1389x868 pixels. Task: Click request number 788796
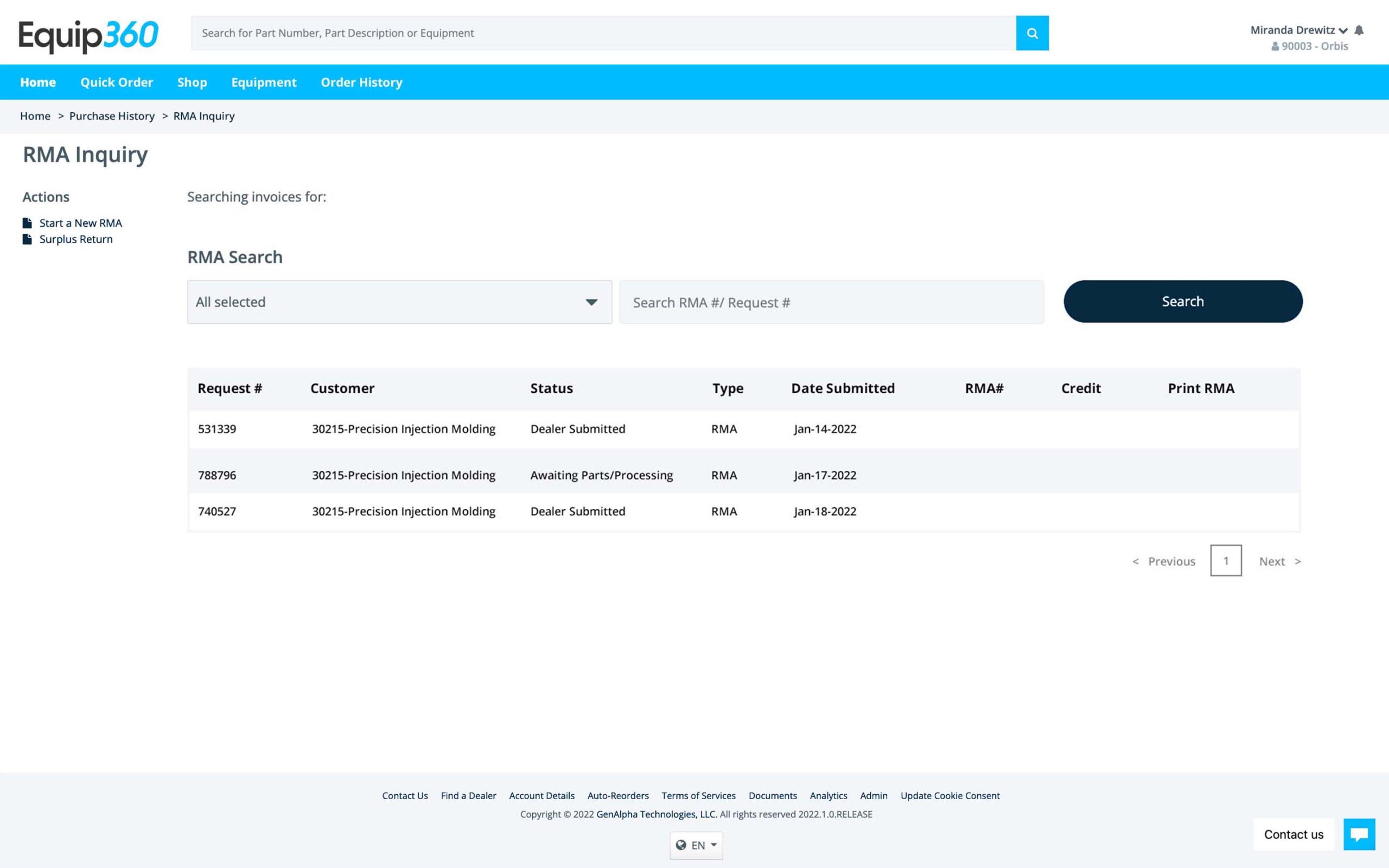pyautogui.click(x=217, y=475)
